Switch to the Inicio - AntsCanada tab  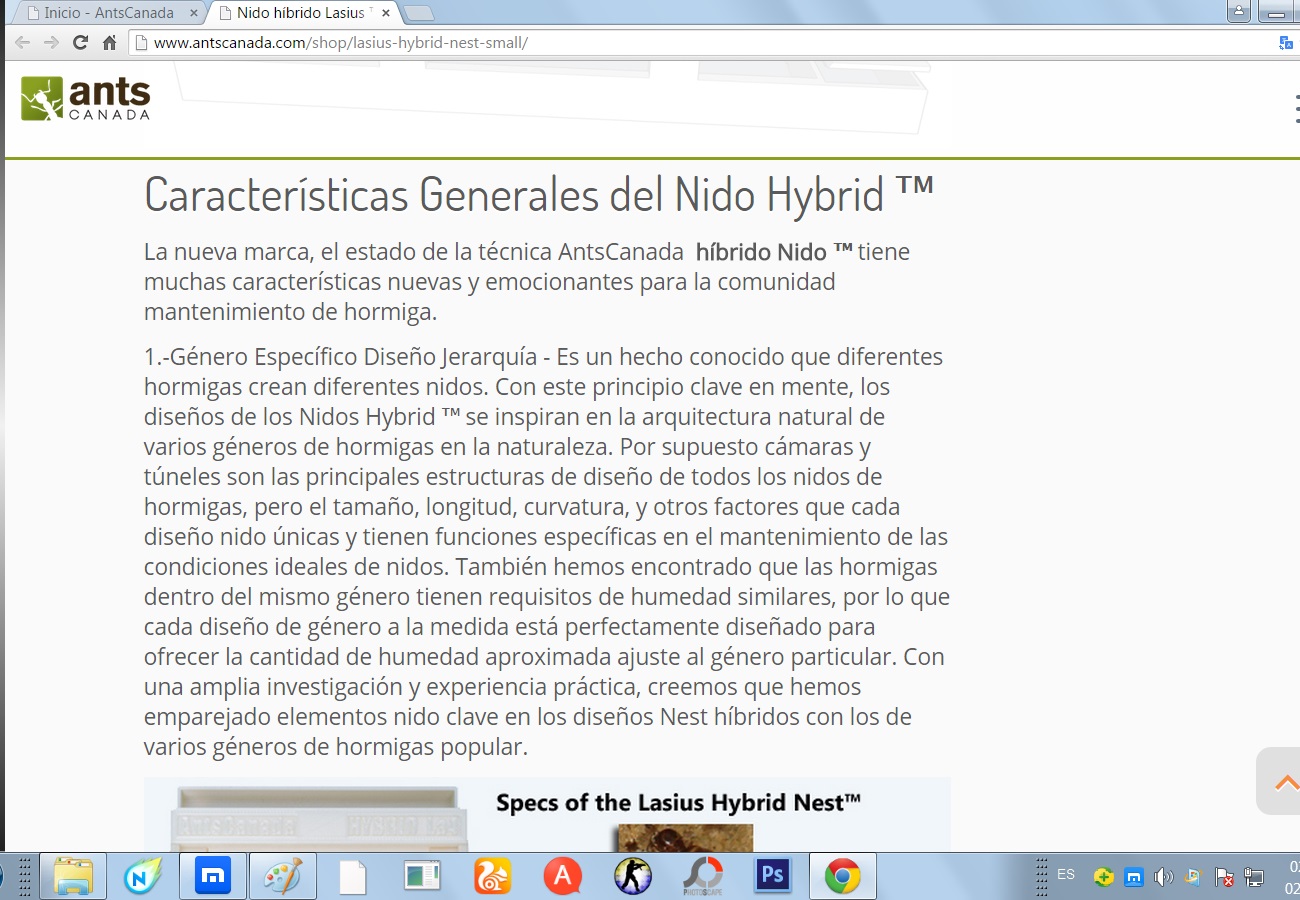tap(108, 14)
